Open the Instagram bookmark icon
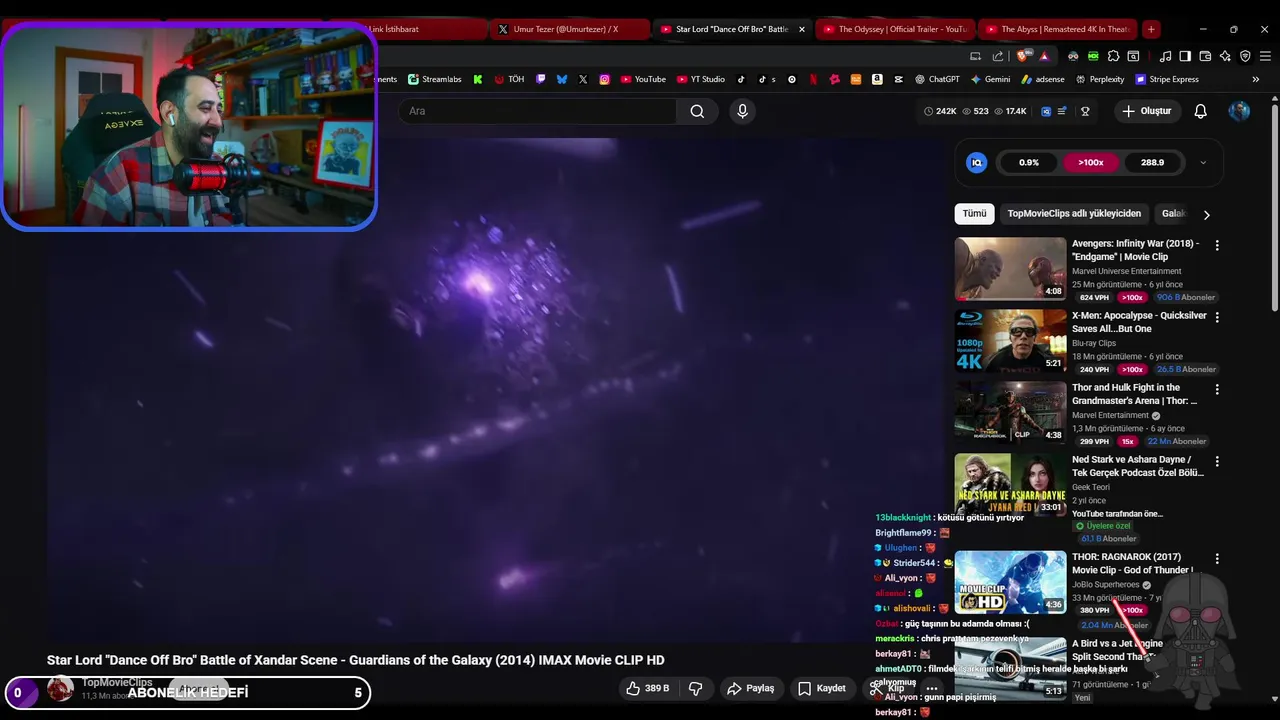 click(x=604, y=79)
